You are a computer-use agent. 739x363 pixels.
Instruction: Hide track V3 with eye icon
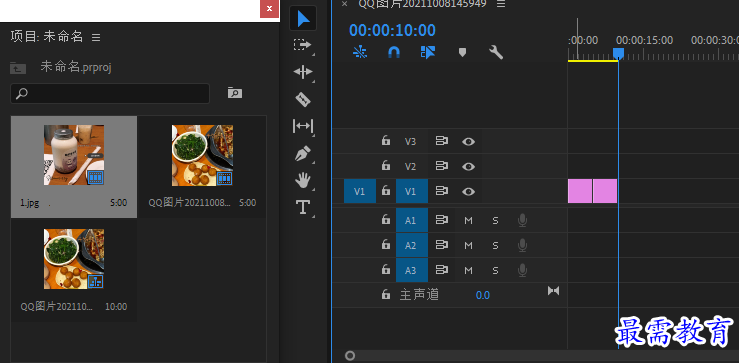[x=468, y=141]
